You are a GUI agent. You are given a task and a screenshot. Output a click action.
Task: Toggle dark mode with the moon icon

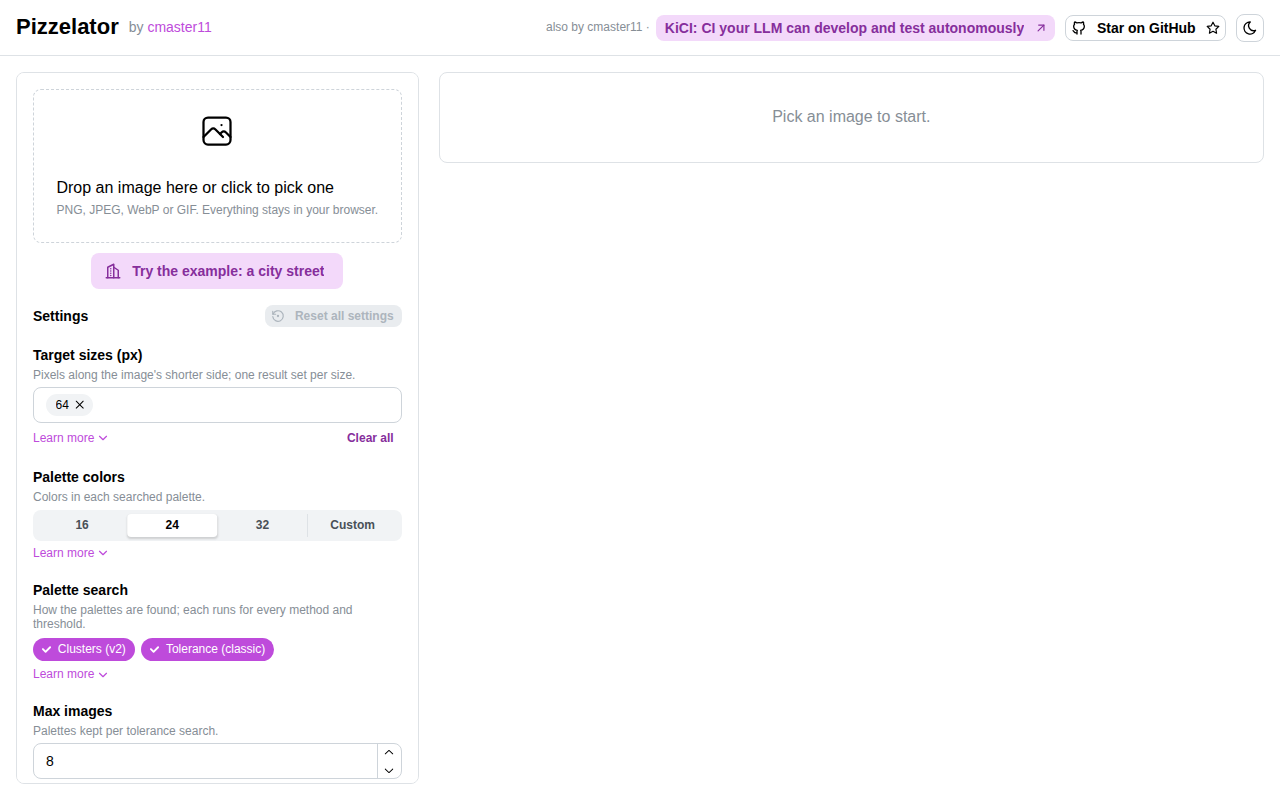(x=1250, y=28)
